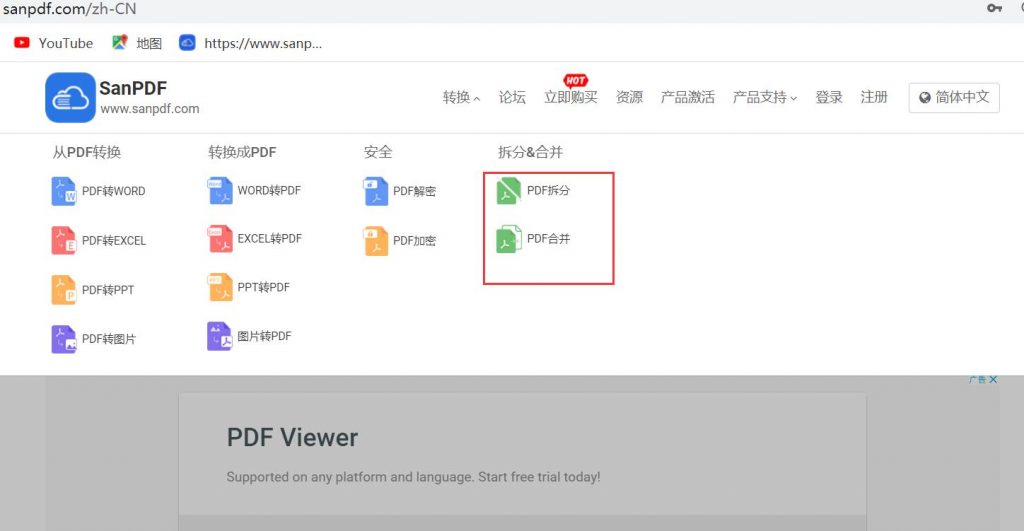This screenshot has height=531, width=1024.
Task: Open the PDF转PPT link
Action: point(108,290)
